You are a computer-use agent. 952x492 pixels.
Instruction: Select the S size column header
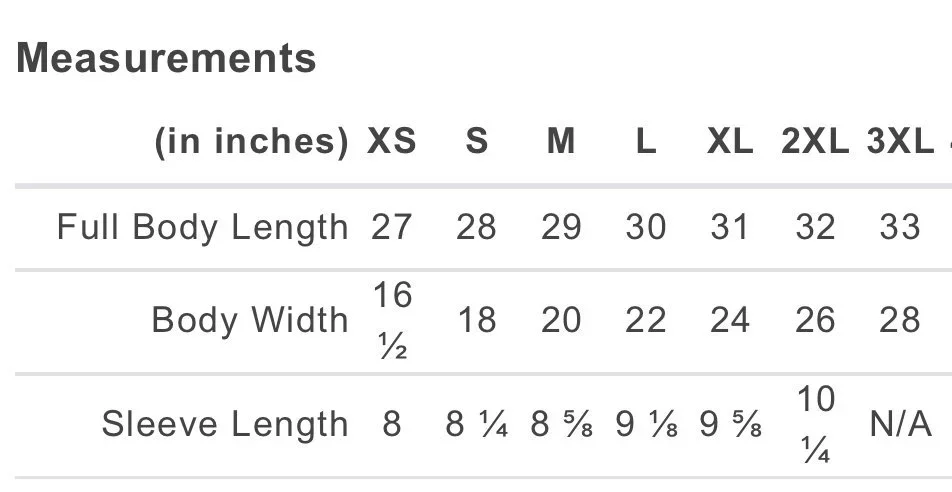477,142
